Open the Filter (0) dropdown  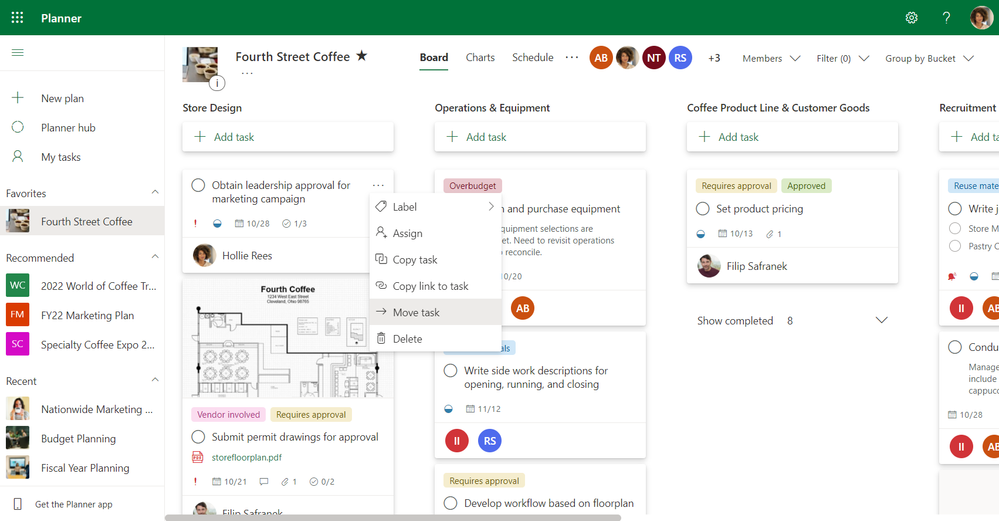(843, 59)
